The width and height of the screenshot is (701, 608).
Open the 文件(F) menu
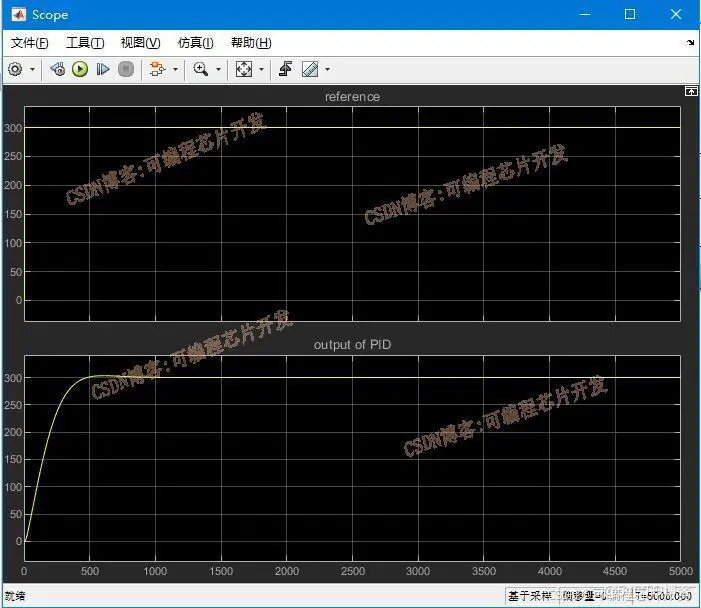click(30, 43)
